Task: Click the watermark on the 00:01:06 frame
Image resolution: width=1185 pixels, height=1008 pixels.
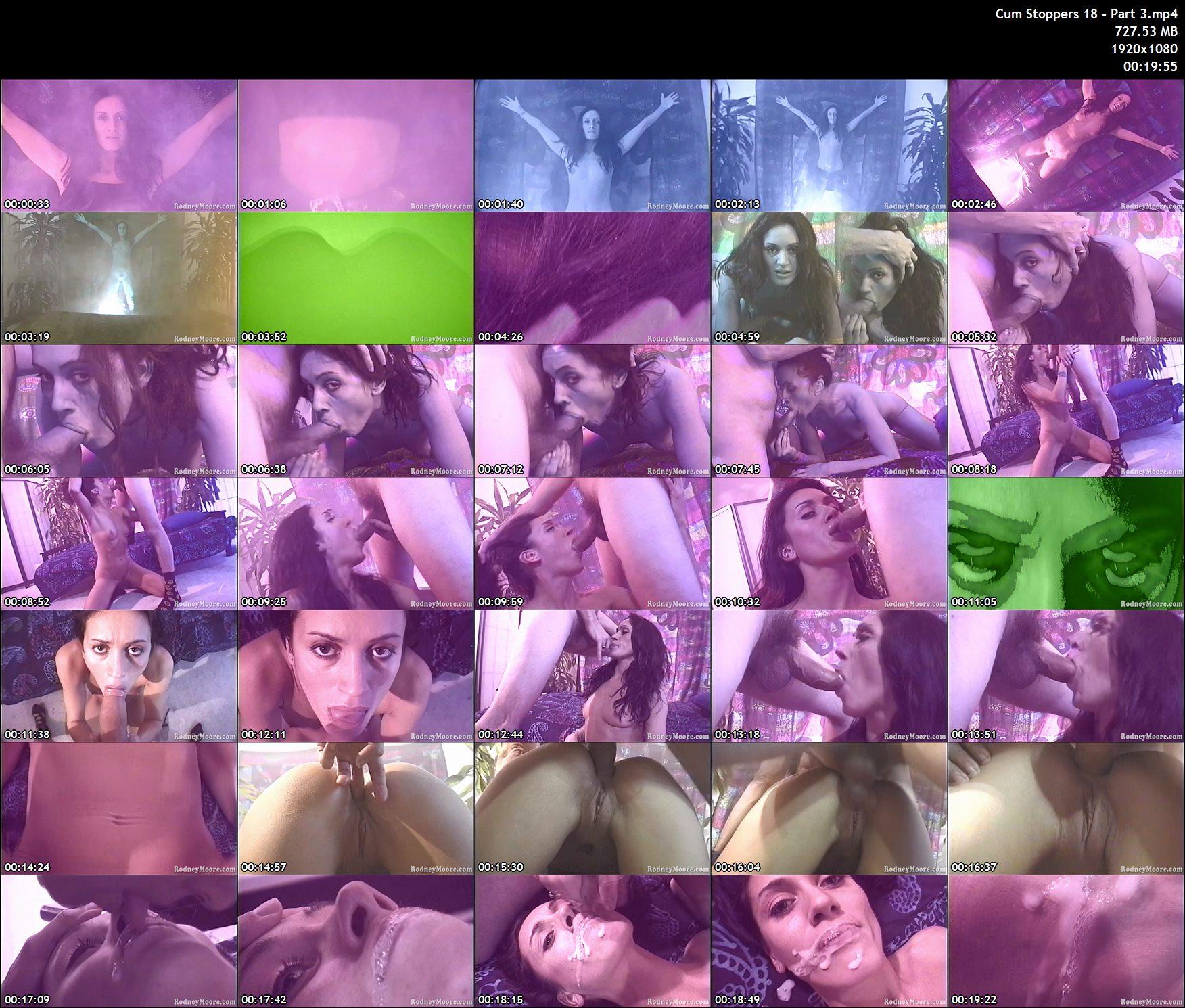Action: (441, 206)
